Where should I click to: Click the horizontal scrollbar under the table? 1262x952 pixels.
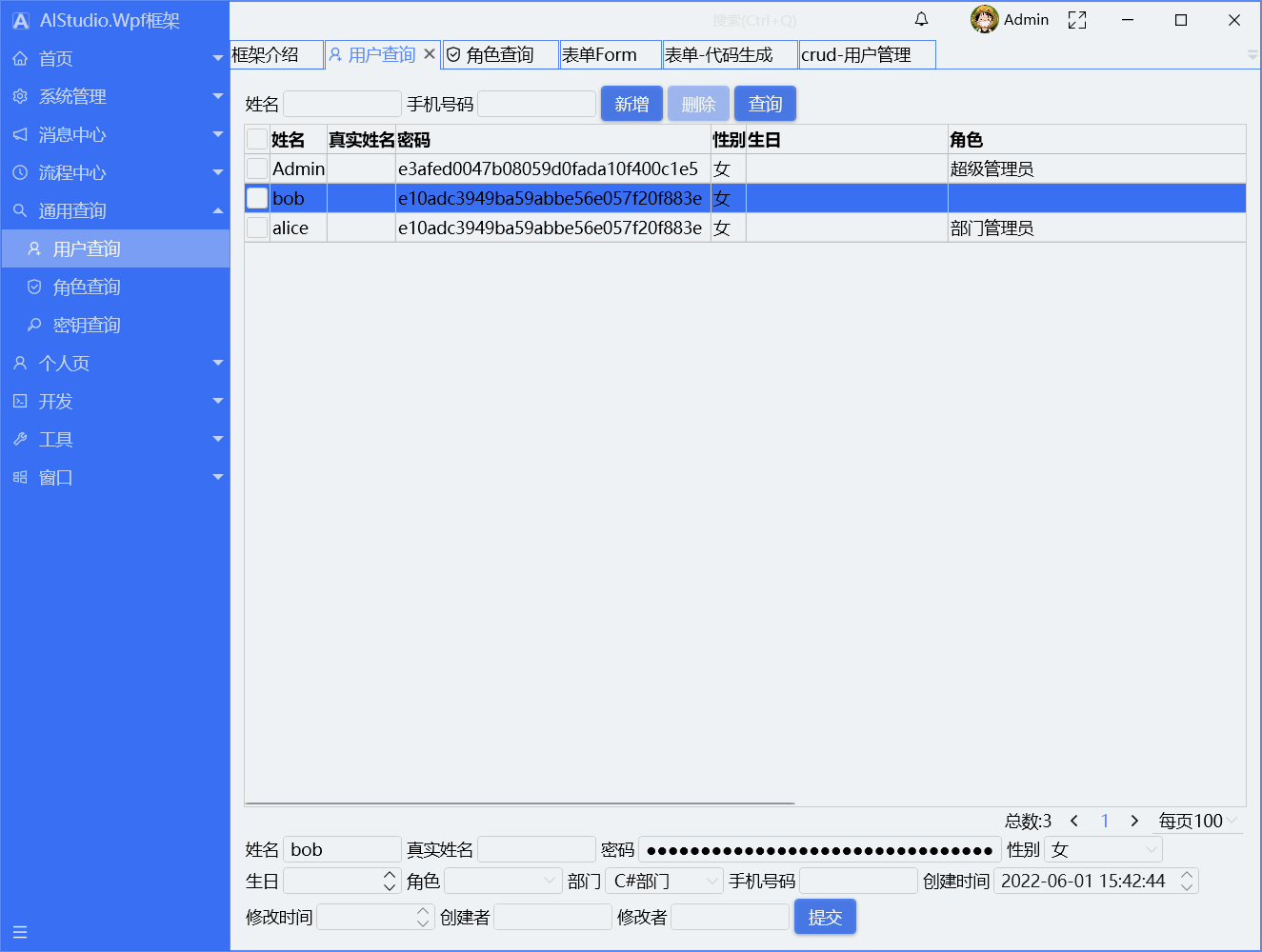coord(520,803)
